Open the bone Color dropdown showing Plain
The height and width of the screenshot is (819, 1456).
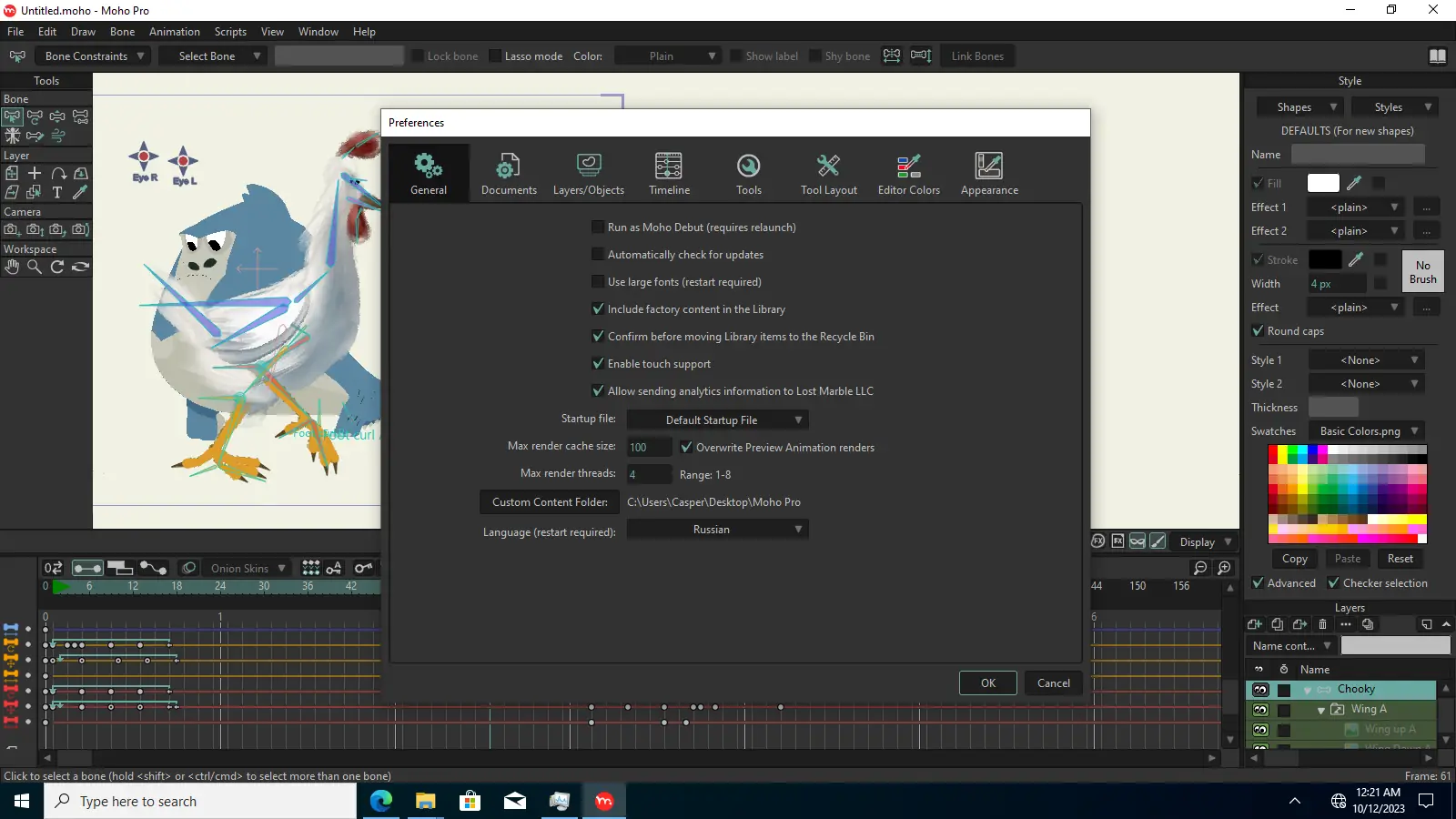click(668, 56)
